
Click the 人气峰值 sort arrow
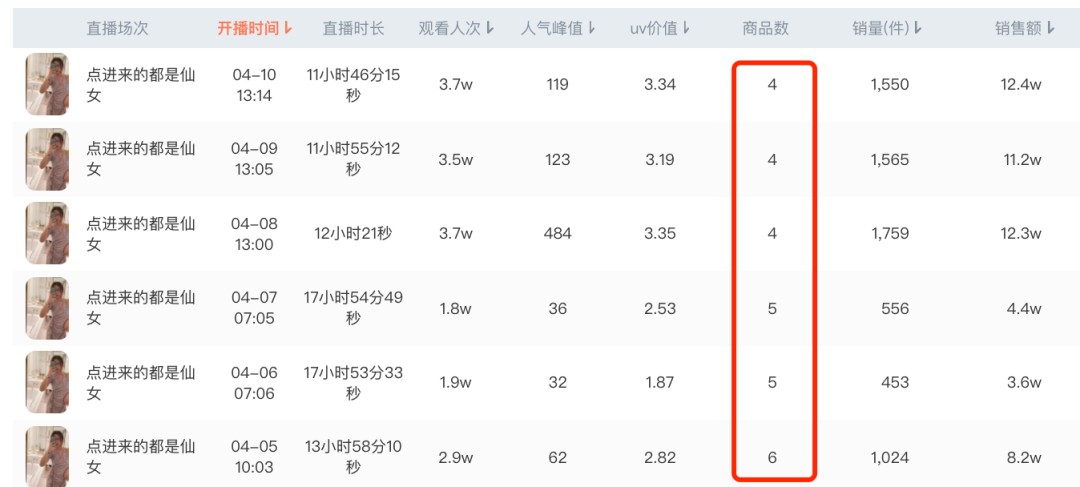point(592,28)
